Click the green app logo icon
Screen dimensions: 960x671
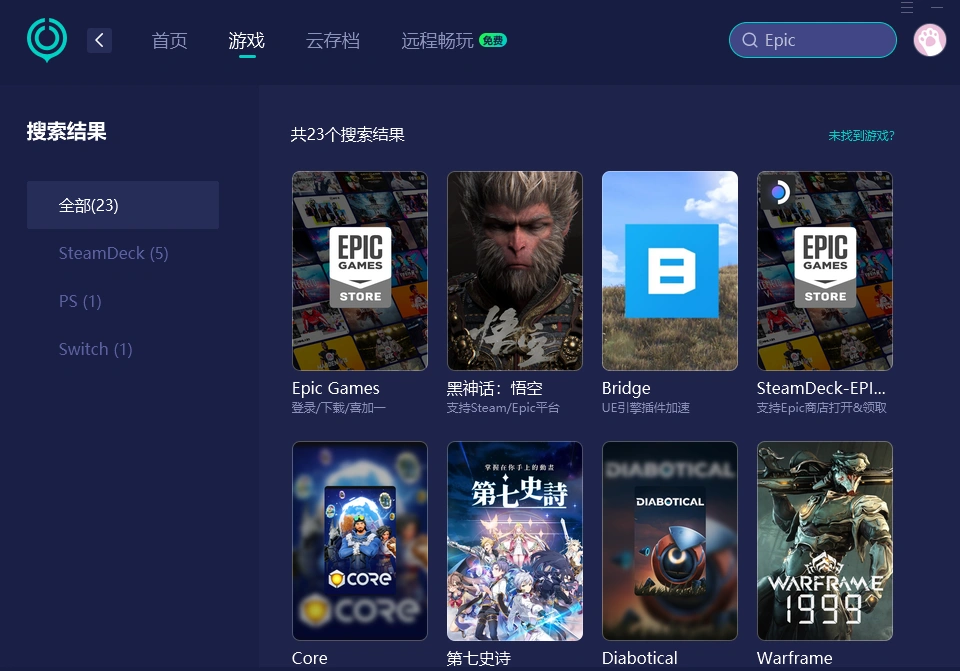pos(46,40)
